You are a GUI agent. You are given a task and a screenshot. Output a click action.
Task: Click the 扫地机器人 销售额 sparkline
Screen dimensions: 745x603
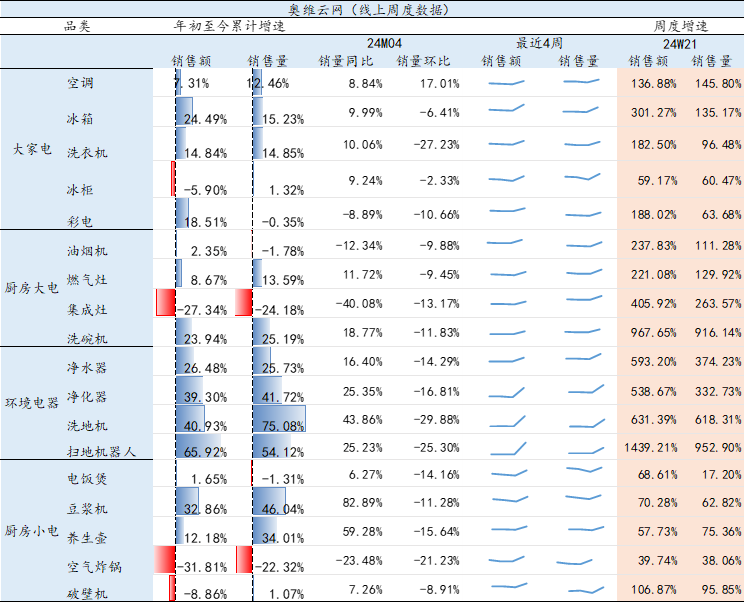507,448
